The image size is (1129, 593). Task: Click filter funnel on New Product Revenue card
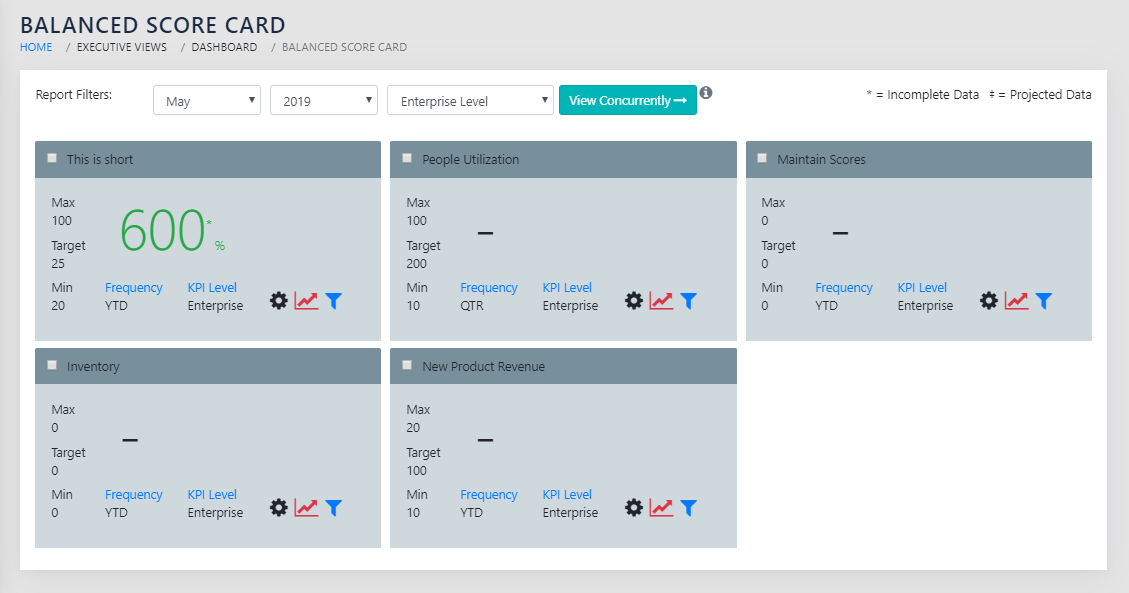689,508
